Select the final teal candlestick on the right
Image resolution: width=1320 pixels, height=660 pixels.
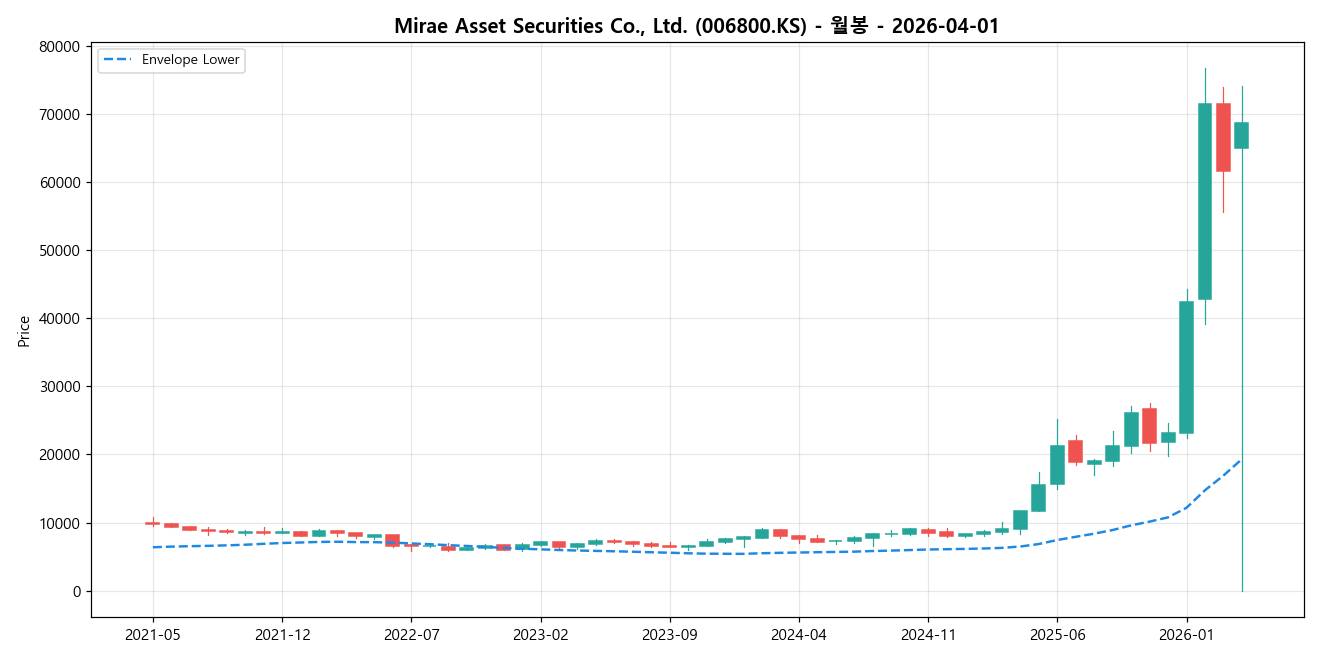coord(1241,135)
